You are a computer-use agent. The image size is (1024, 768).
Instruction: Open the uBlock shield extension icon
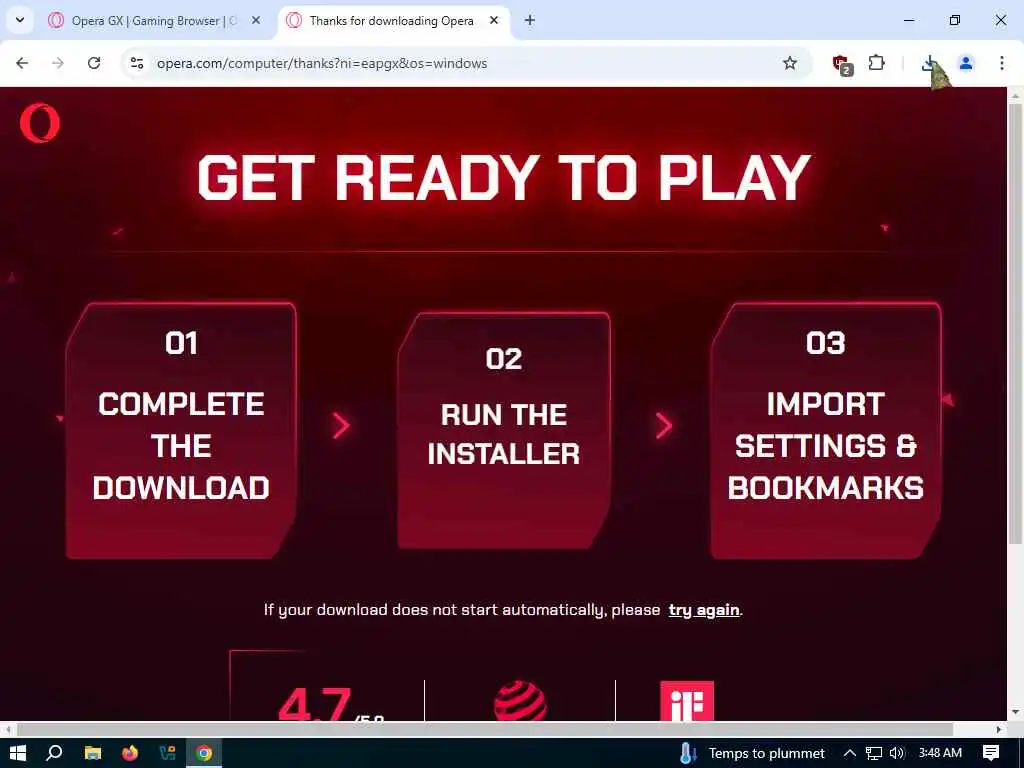842,64
